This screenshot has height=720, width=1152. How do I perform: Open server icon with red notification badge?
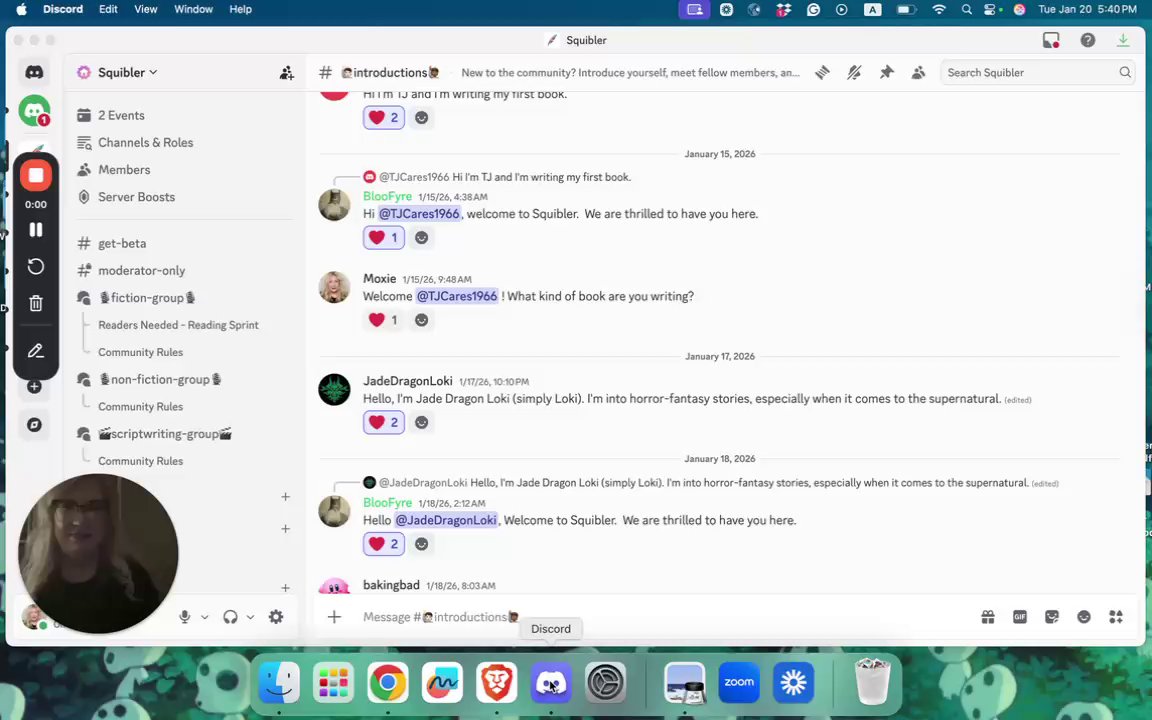click(x=35, y=111)
